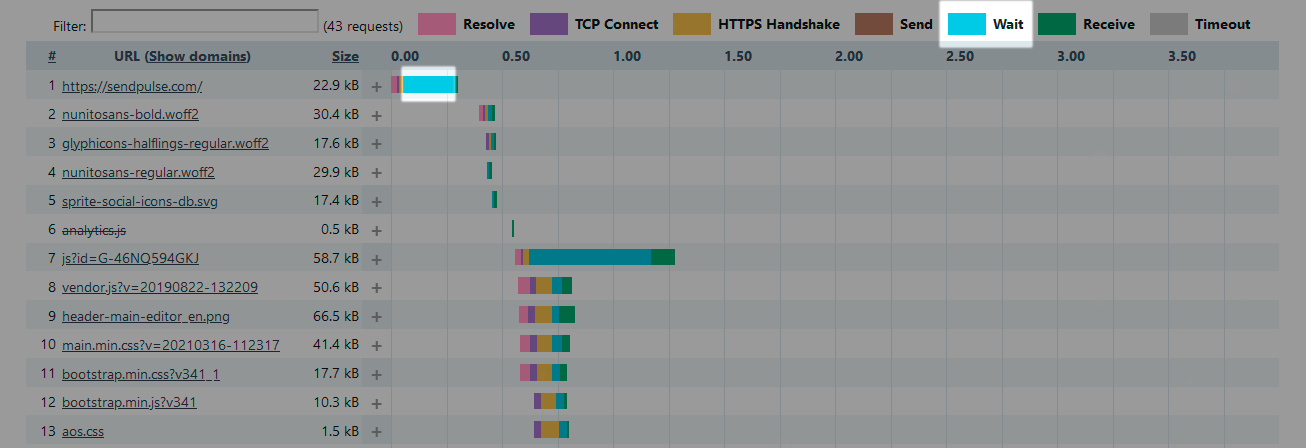
Task: Expand nunitosans-bold.woff2 row plus icon
Action: pyautogui.click(x=377, y=115)
